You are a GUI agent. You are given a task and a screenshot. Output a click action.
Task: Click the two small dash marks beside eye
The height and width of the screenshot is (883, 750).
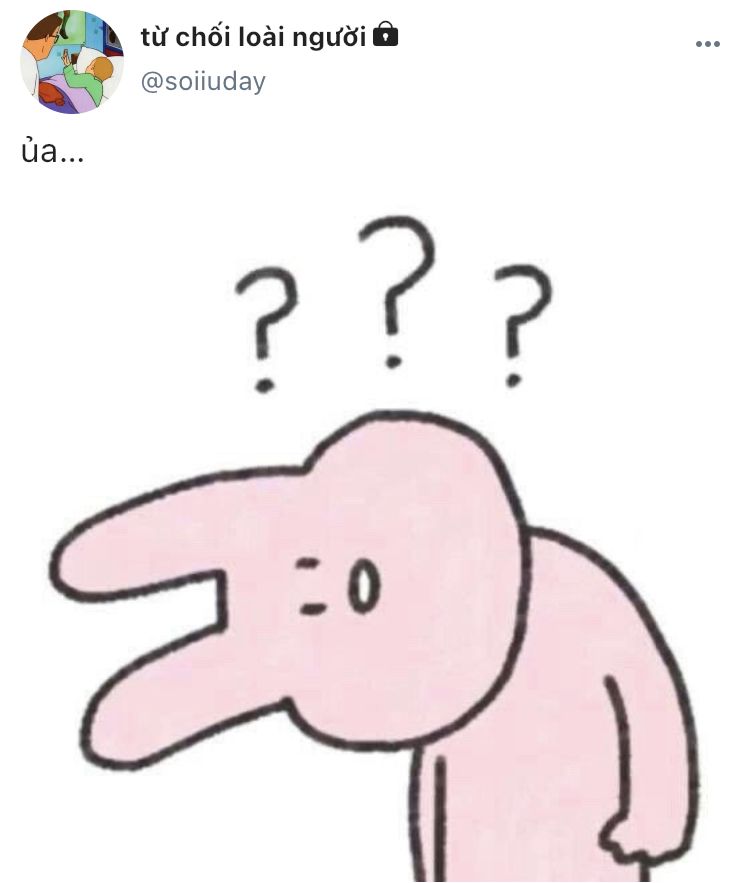pyautogui.click(x=310, y=586)
